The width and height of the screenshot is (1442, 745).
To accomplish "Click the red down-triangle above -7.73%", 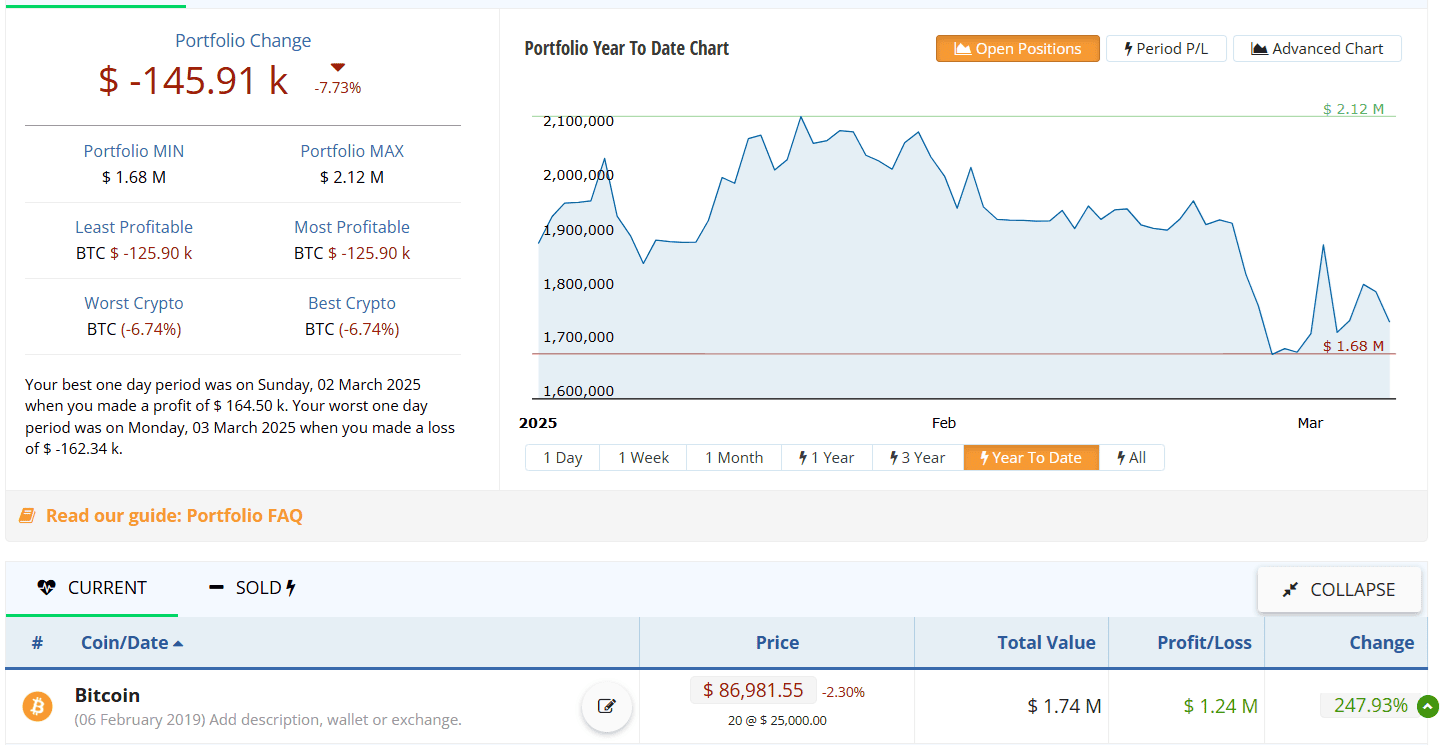I will tap(337, 68).
